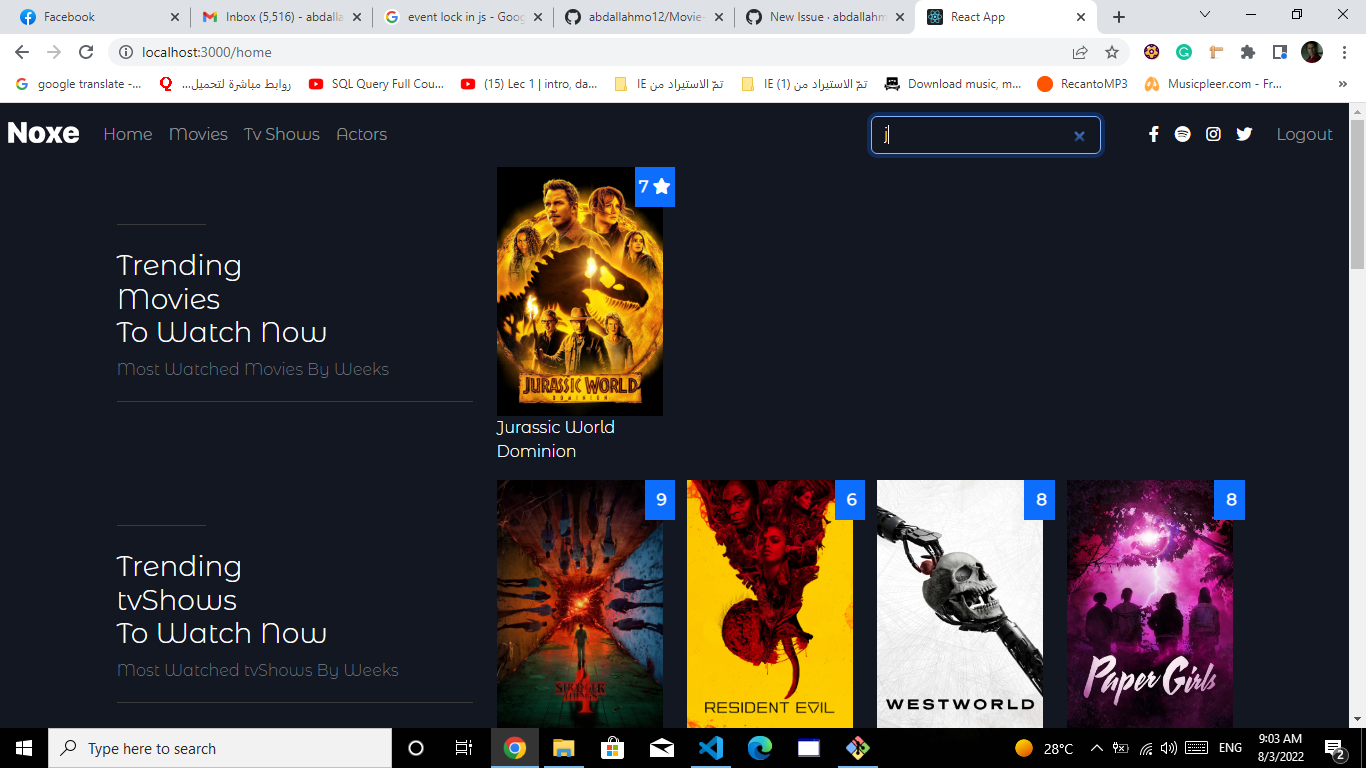
Task: Open the Tv Shows navigation item
Action: 281,133
